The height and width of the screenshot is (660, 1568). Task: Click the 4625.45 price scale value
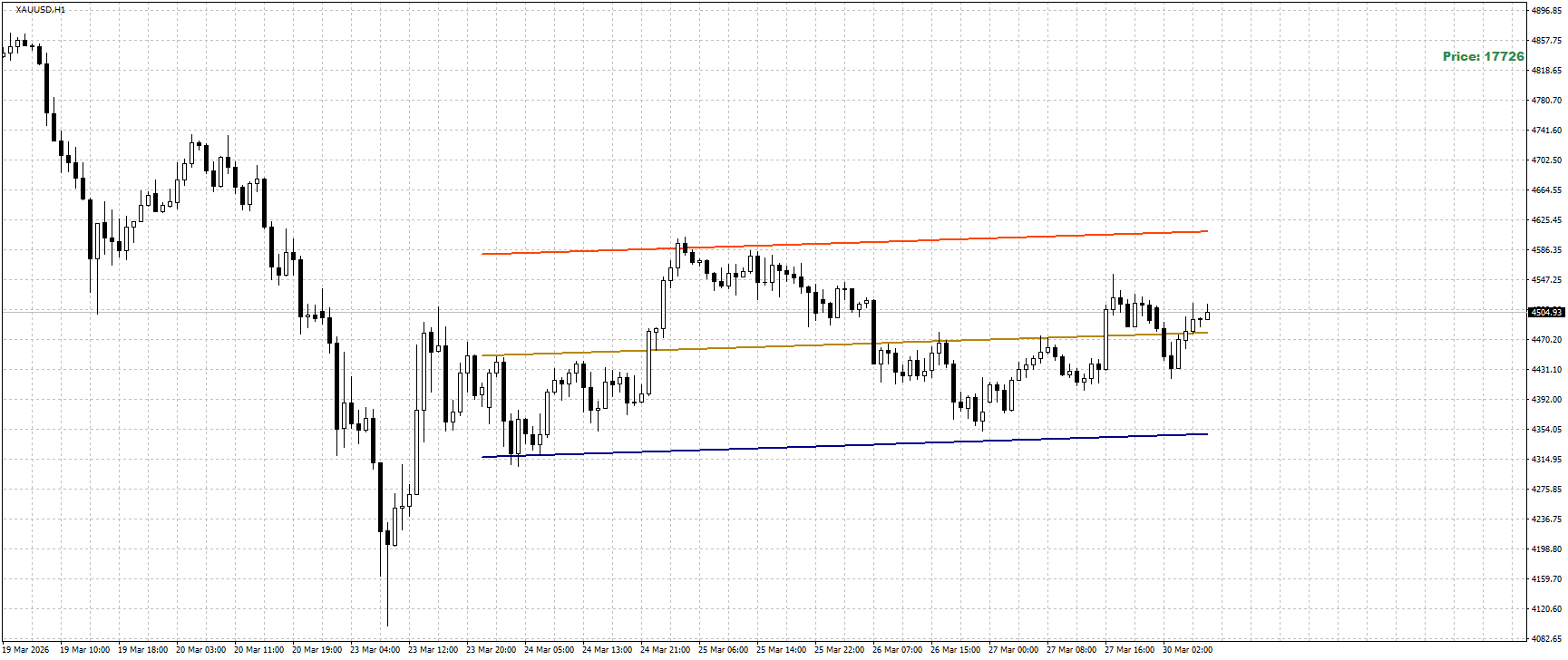1546,220
